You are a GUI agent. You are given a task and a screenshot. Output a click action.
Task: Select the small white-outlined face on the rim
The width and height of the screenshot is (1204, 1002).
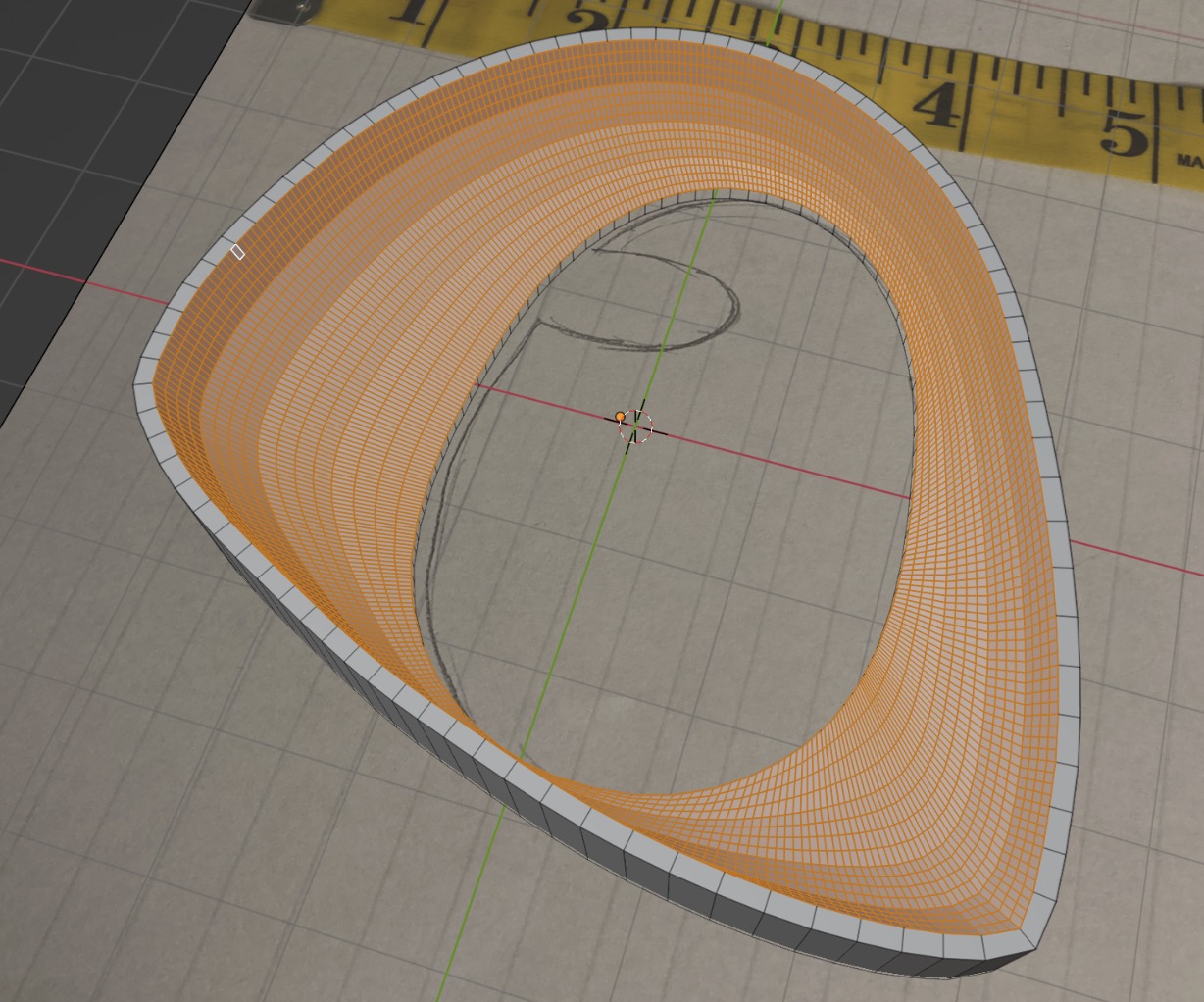[x=237, y=252]
